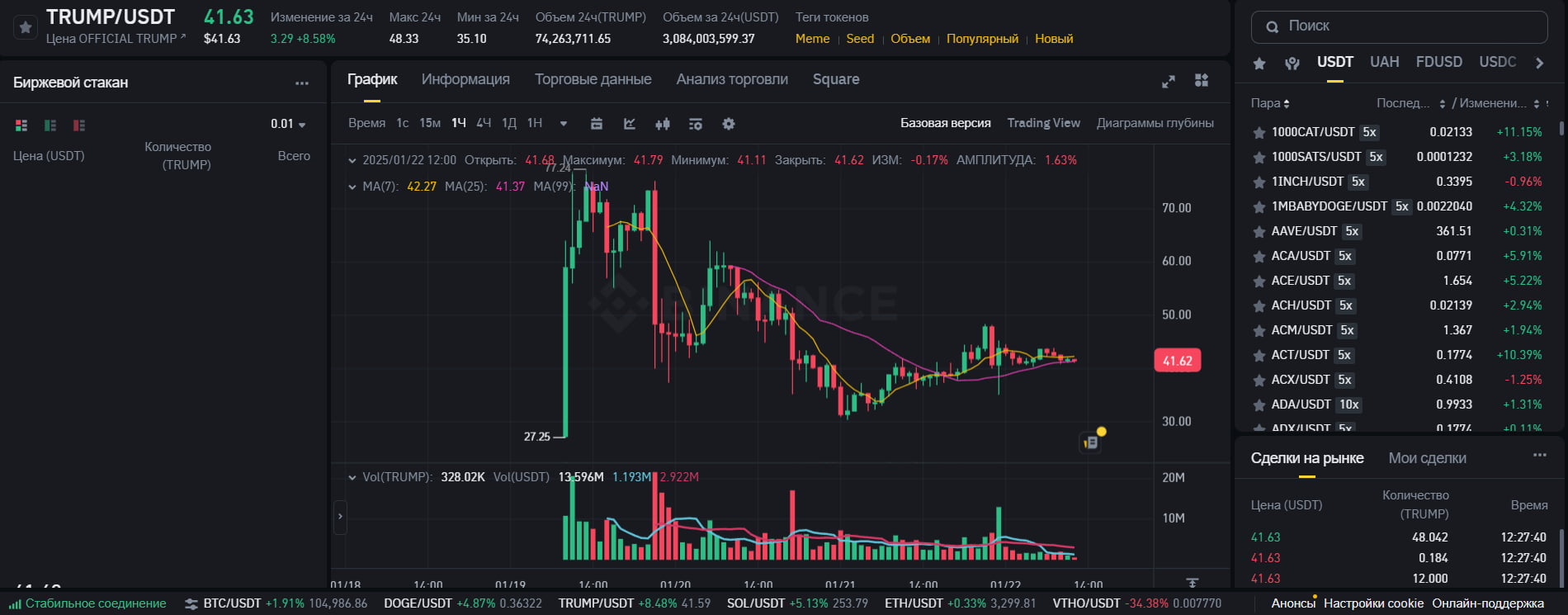Viewport: 1568px width, 615px height.
Task: Select the FDUSD quote currency tab
Action: click(1438, 62)
